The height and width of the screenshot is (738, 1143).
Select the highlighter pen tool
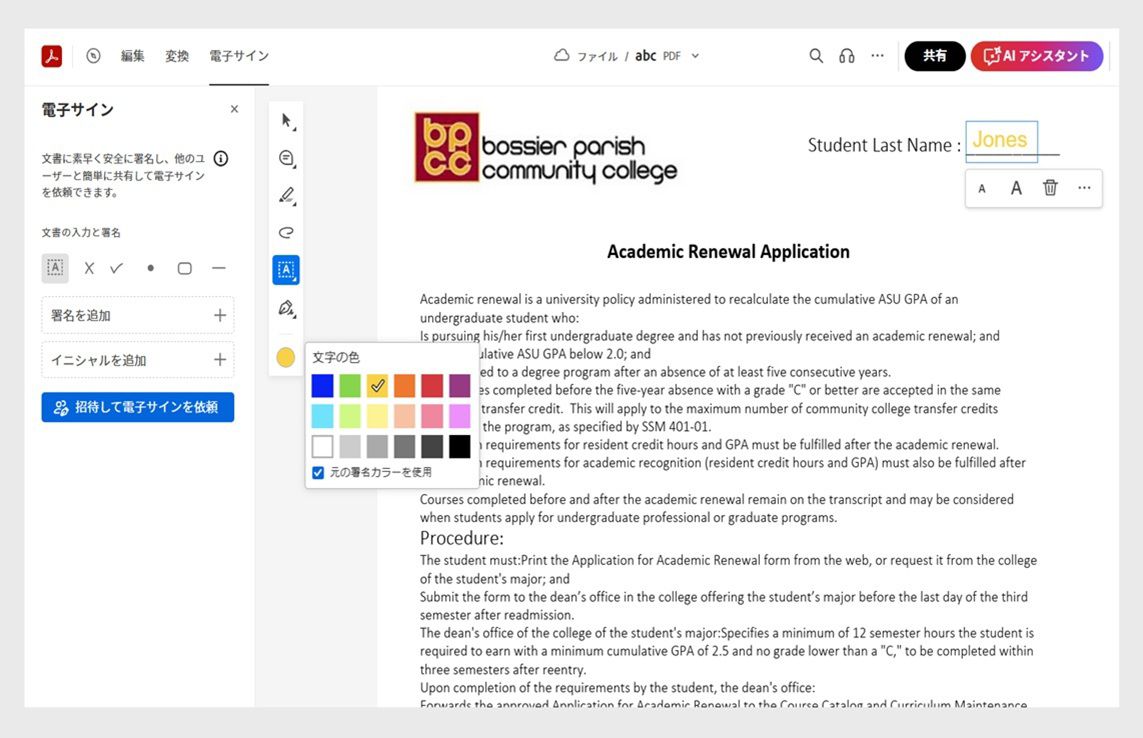click(x=286, y=195)
